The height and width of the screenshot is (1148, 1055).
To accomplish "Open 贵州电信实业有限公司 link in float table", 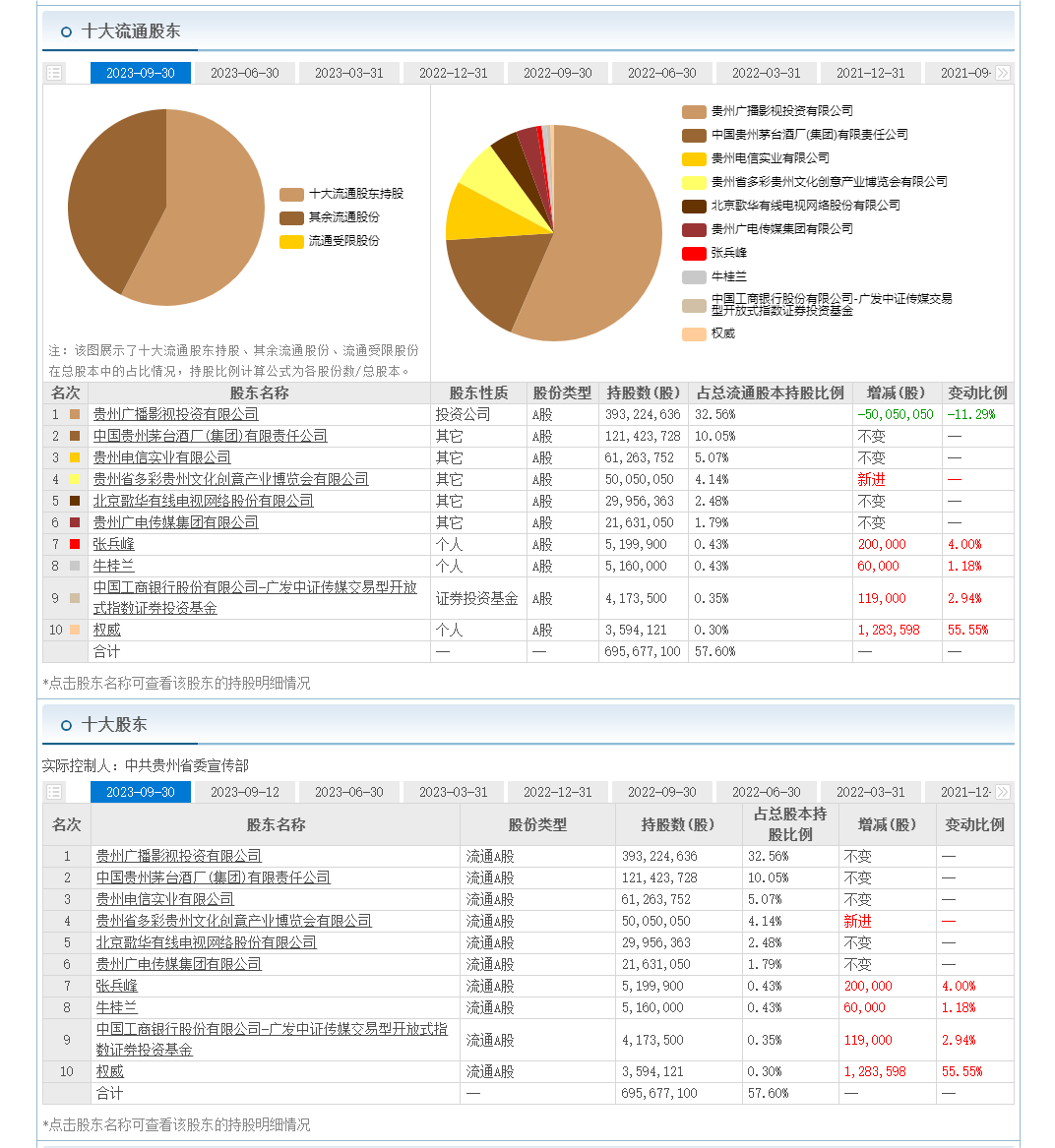I will 162,457.
